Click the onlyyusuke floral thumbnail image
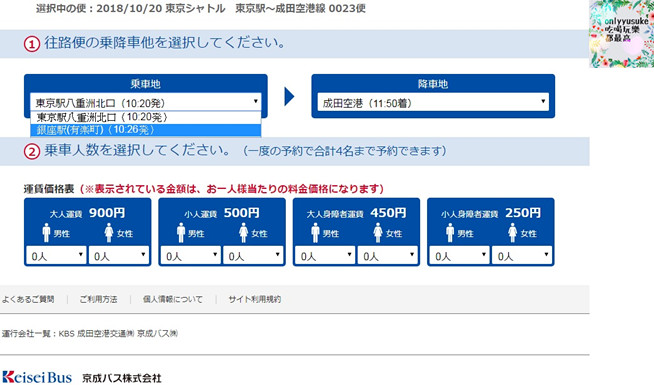This screenshot has height=385, width=654. point(621,34)
